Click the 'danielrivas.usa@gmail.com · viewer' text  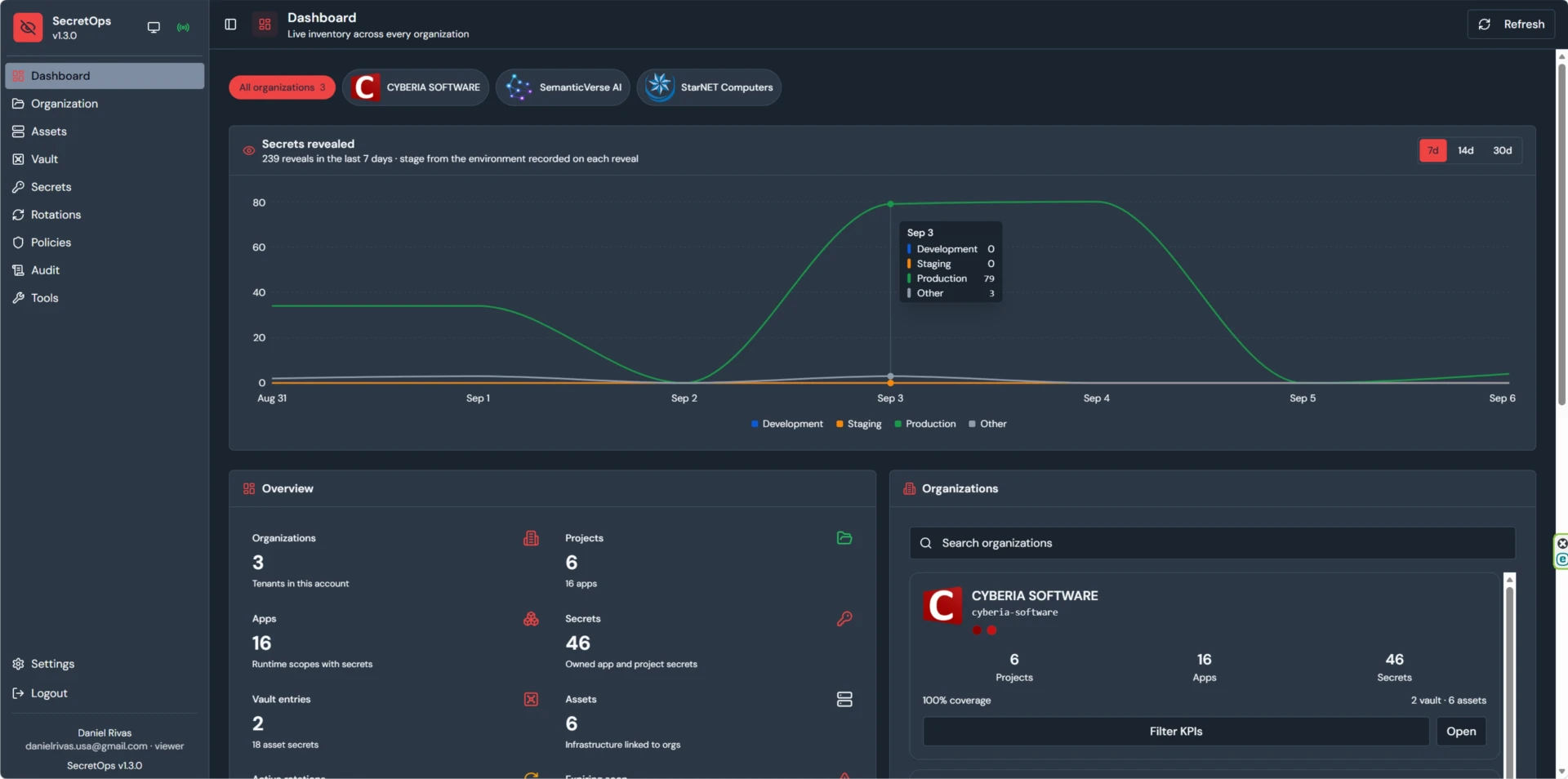pos(105,746)
